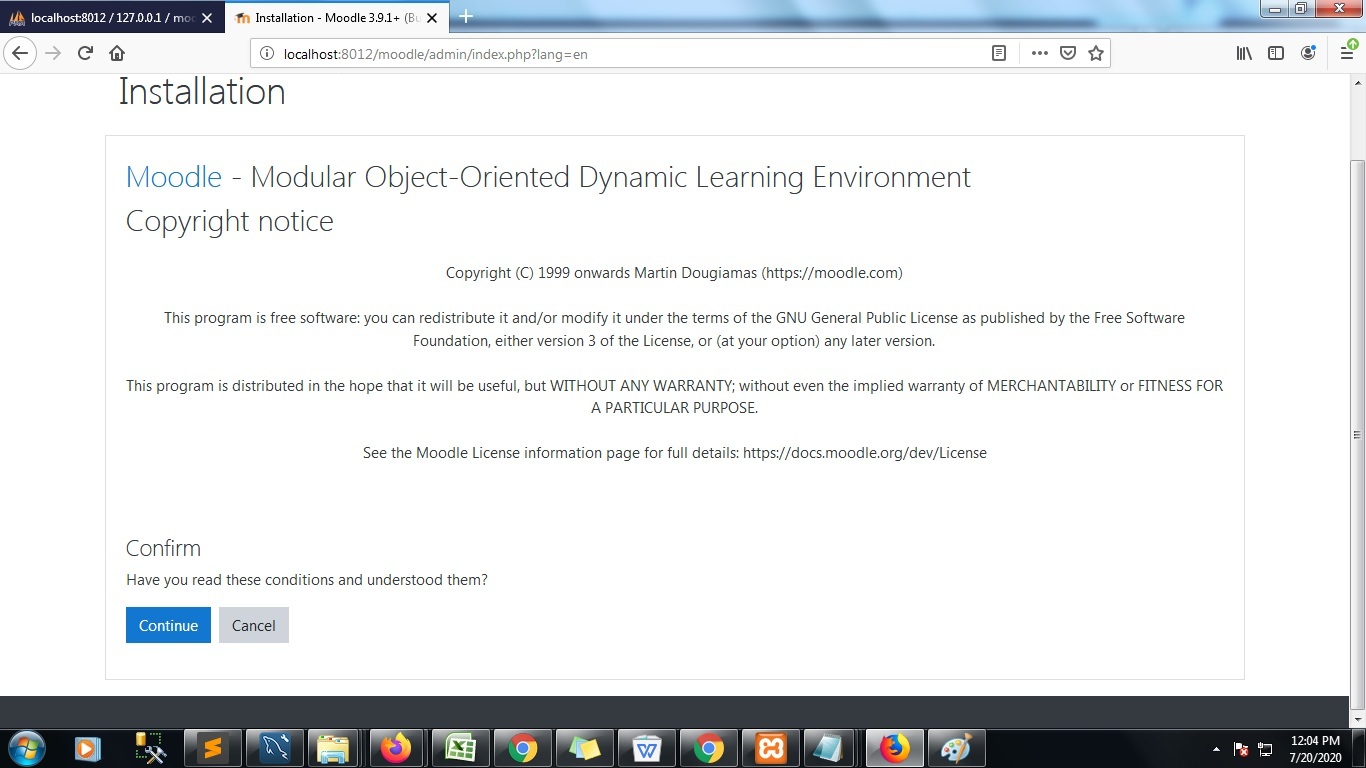Open Excel from taskbar
Image resolution: width=1366 pixels, height=768 pixels.
point(459,748)
